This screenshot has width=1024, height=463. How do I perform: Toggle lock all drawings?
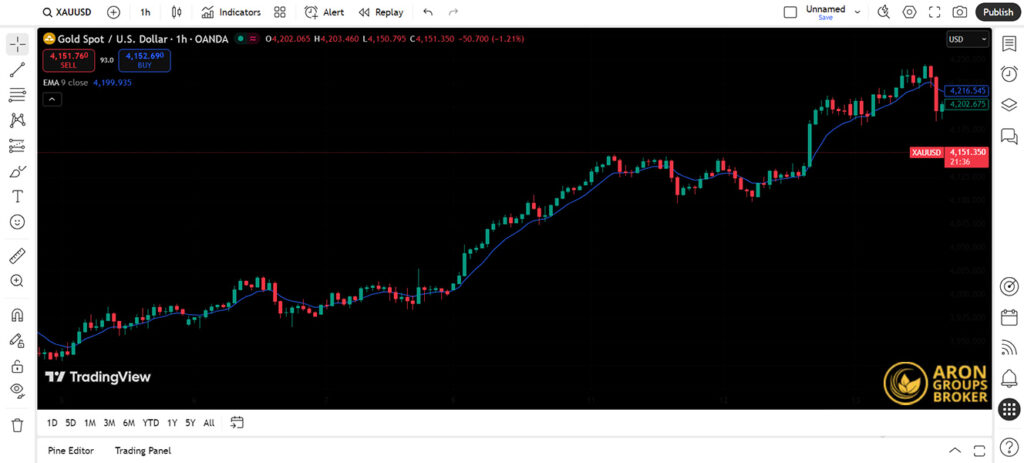click(17, 366)
